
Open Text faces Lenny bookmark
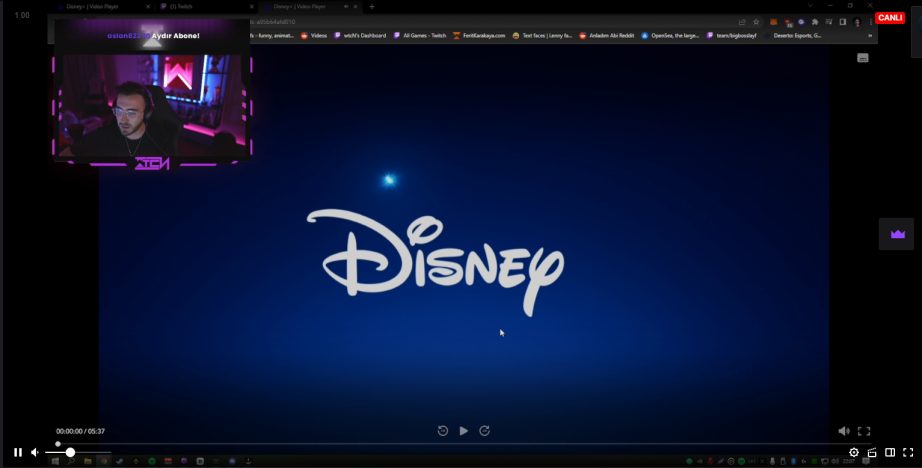tap(542, 35)
